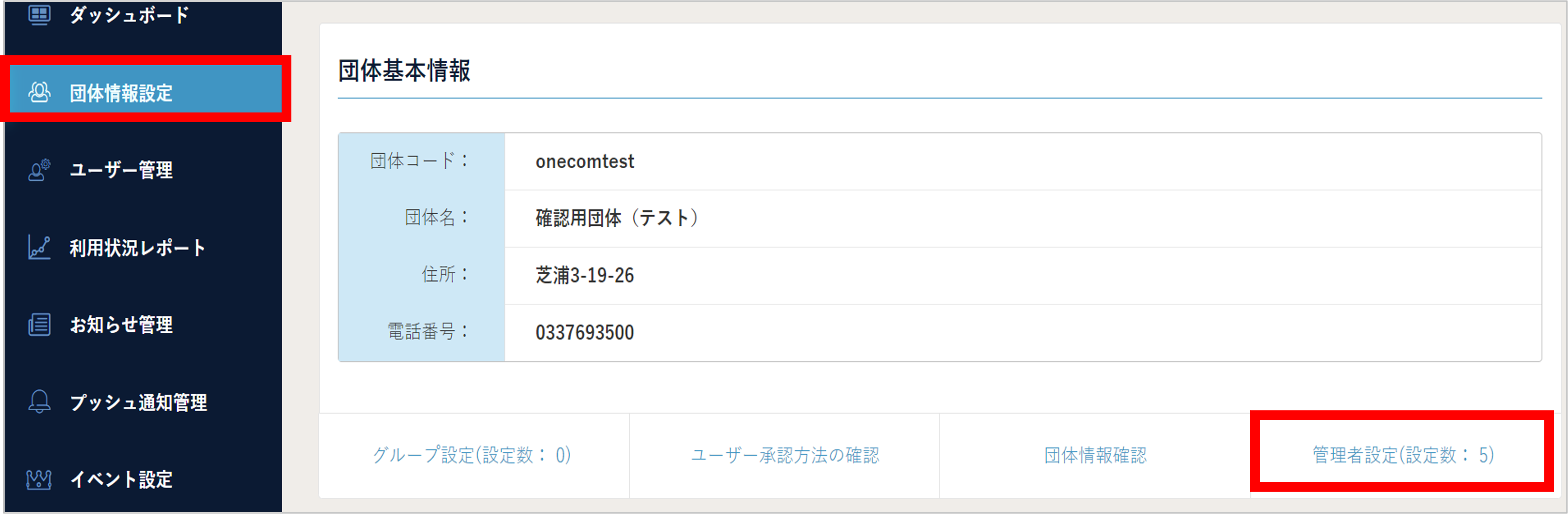Click the onecomtest group code value

pyautogui.click(x=584, y=161)
